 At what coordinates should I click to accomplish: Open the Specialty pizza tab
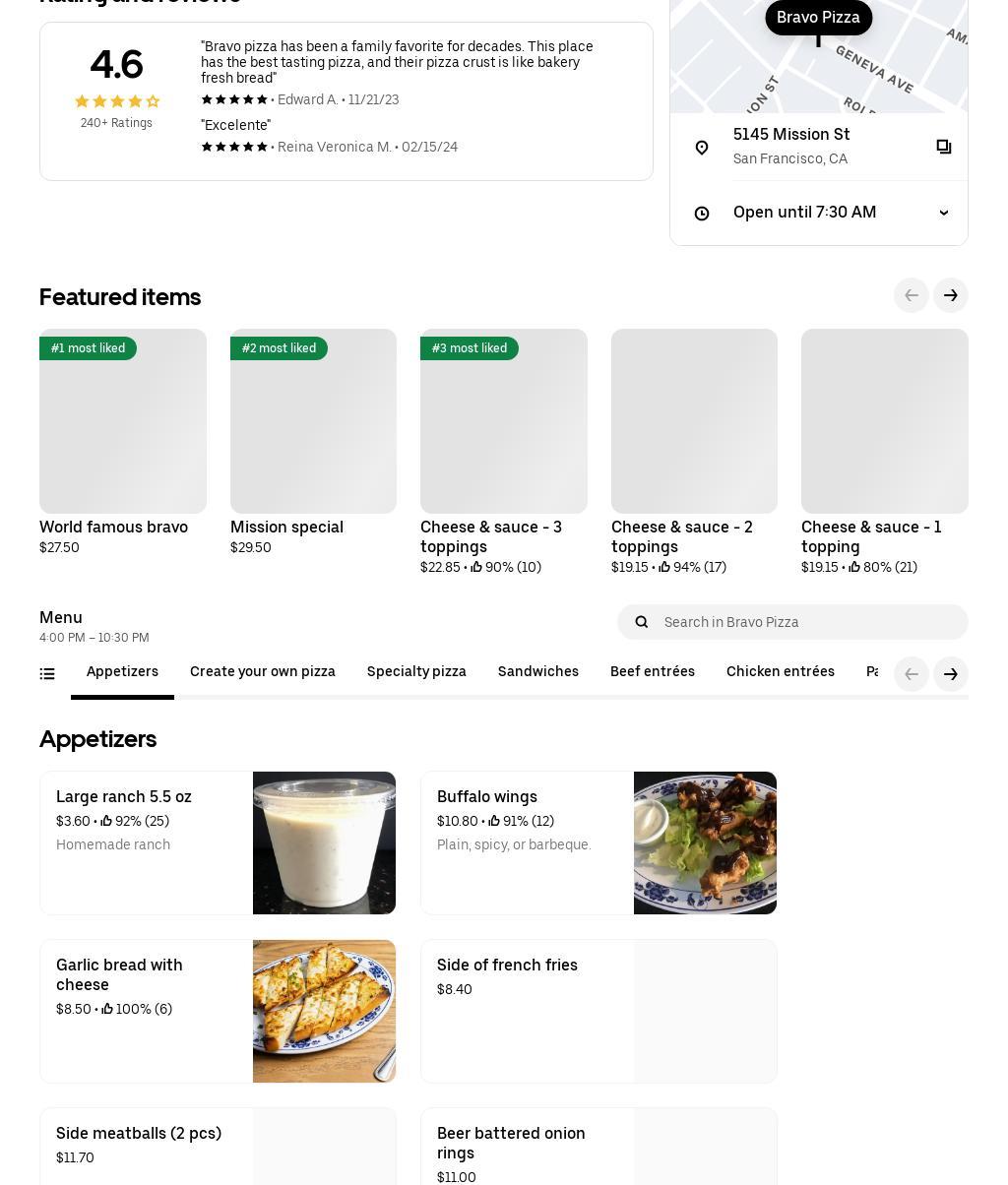coord(416,672)
